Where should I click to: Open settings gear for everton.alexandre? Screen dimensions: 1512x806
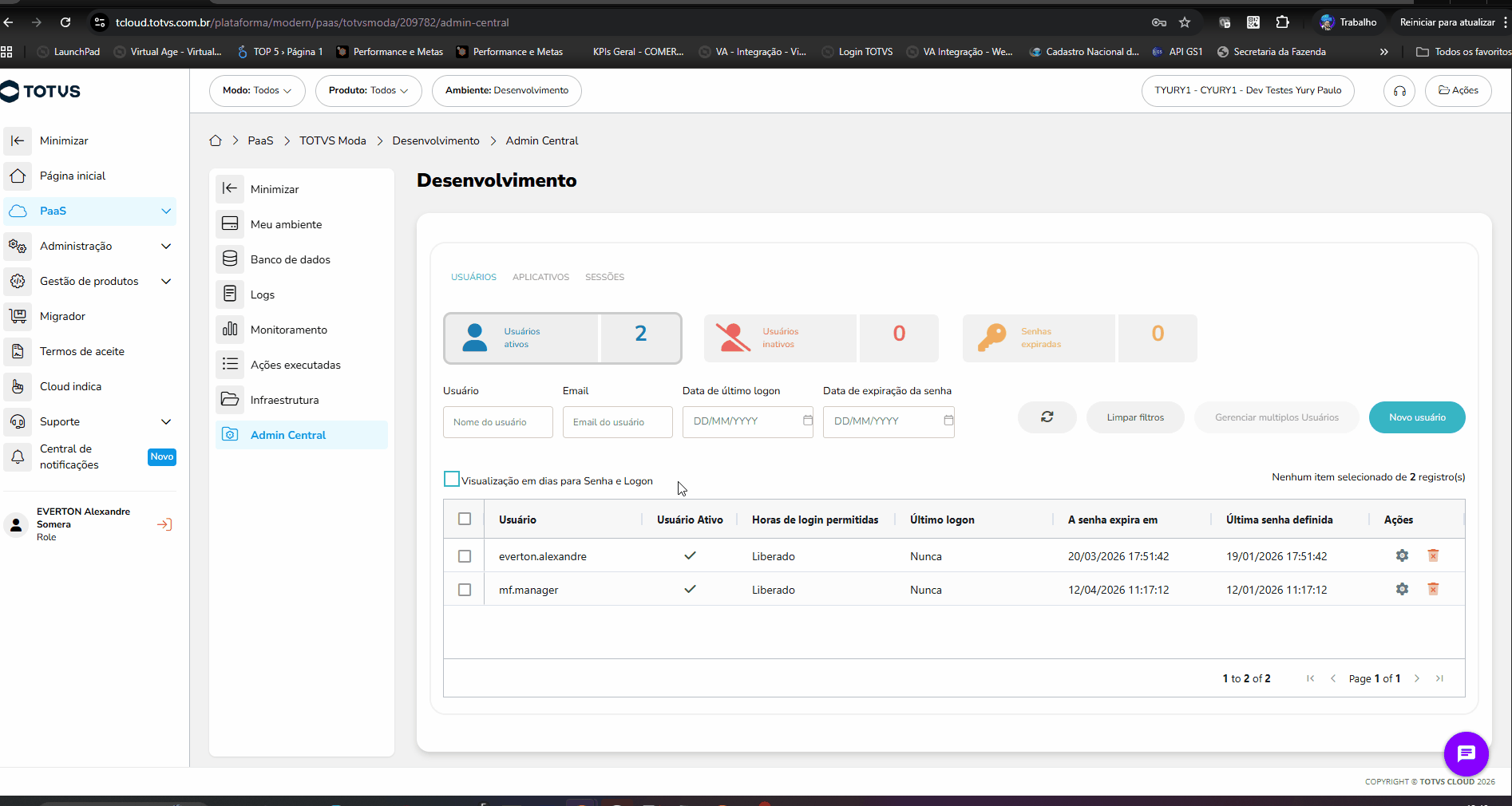tap(1402, 555)
